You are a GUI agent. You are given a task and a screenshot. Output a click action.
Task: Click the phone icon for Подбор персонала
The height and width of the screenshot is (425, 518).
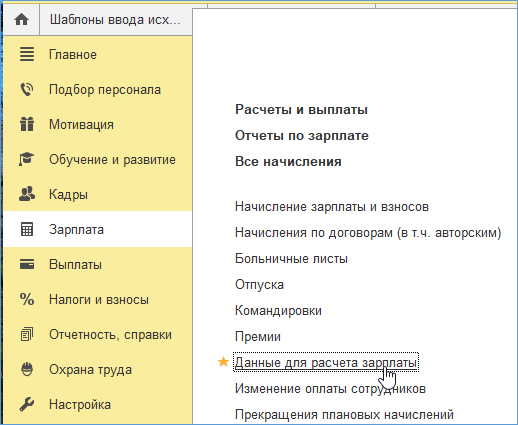coord(27,89)
